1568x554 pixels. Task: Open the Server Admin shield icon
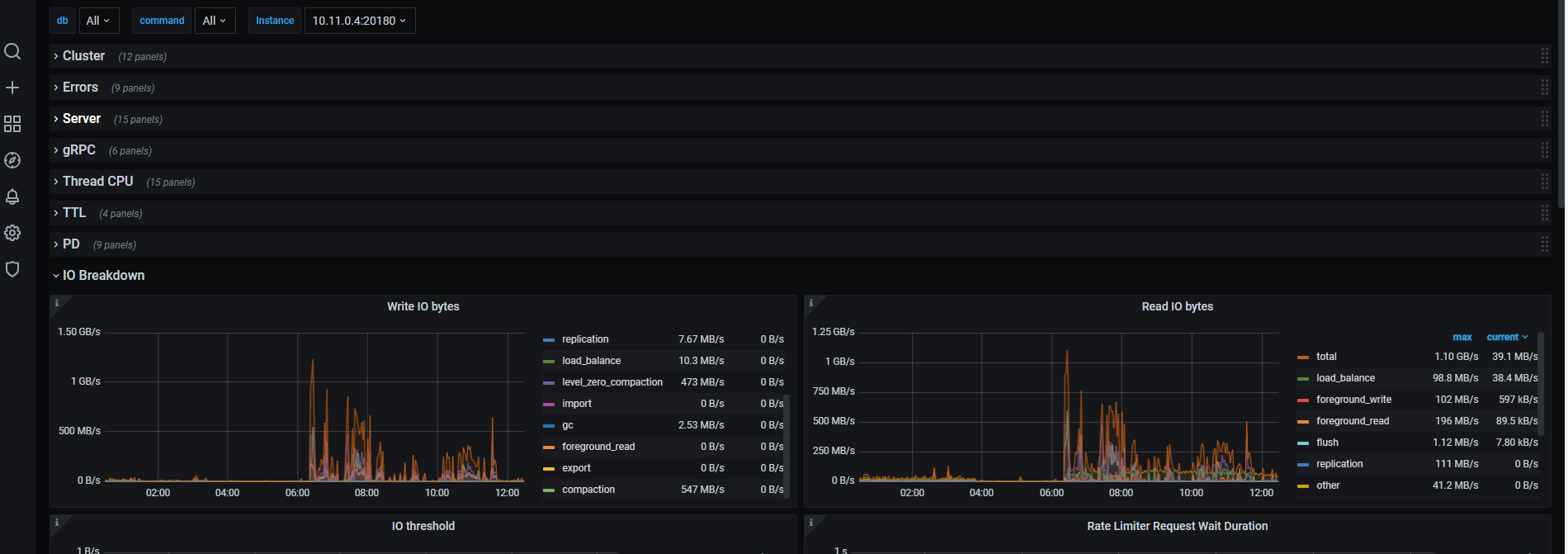[12, 269]
